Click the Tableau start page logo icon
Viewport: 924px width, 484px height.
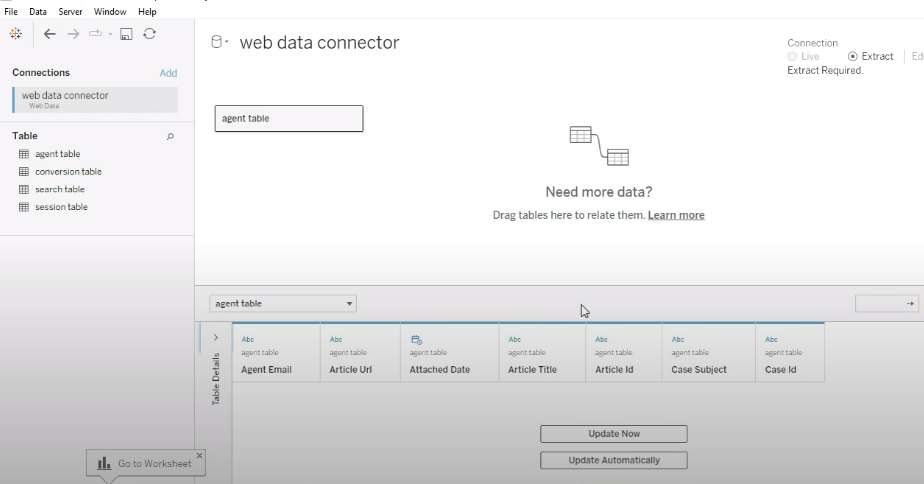click(x=15, y=33)
